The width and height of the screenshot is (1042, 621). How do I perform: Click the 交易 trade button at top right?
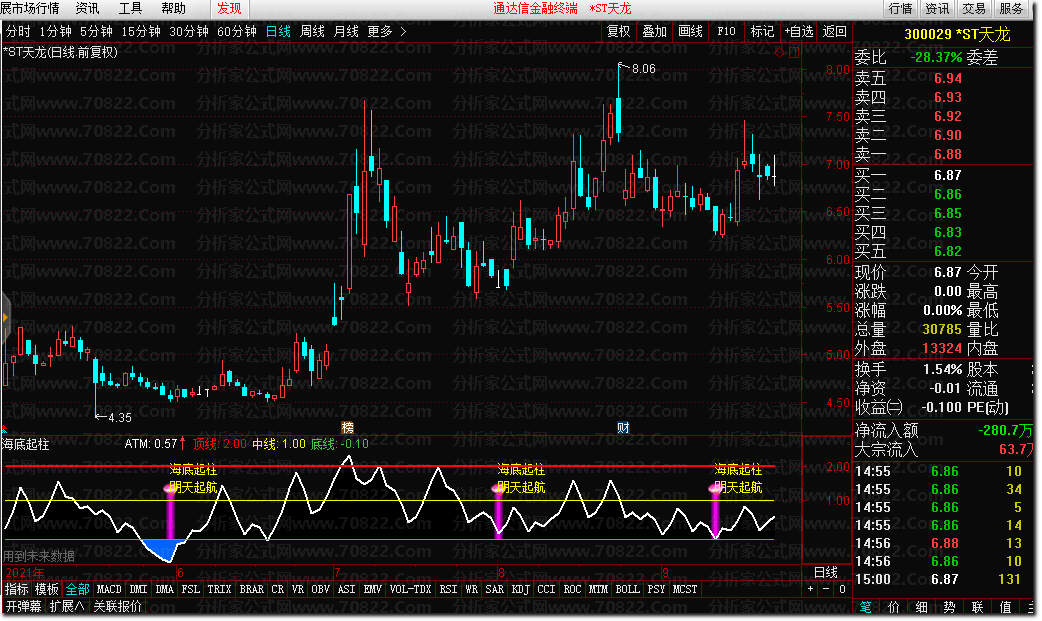point(974,9)
